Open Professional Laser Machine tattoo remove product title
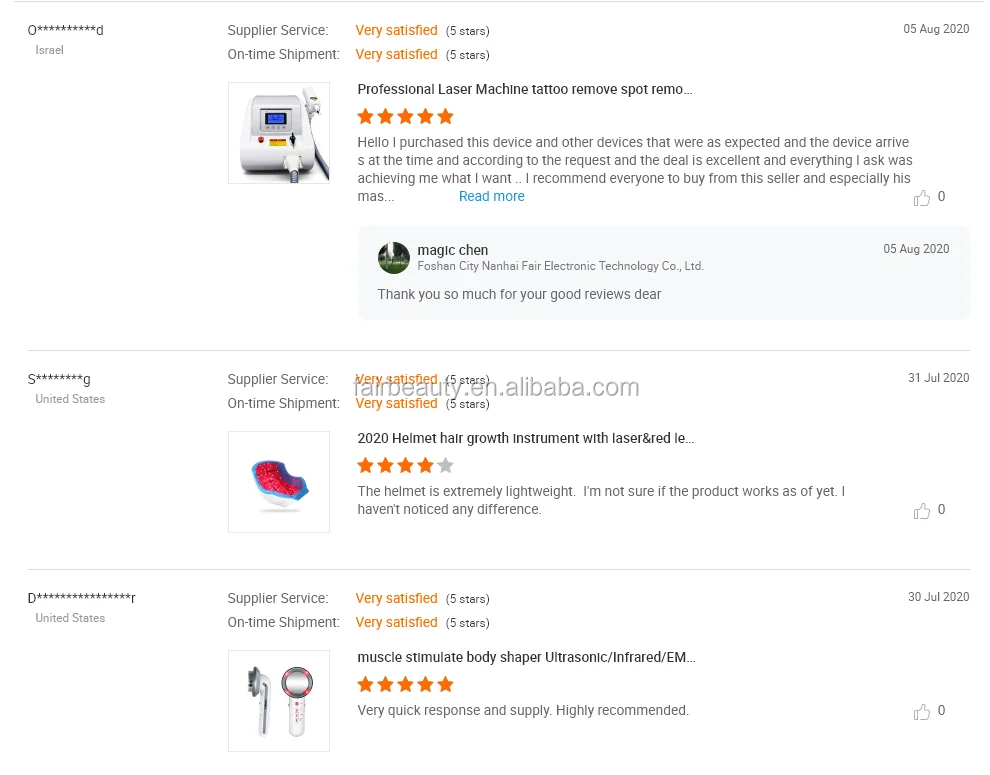 [x=524, y=89]
